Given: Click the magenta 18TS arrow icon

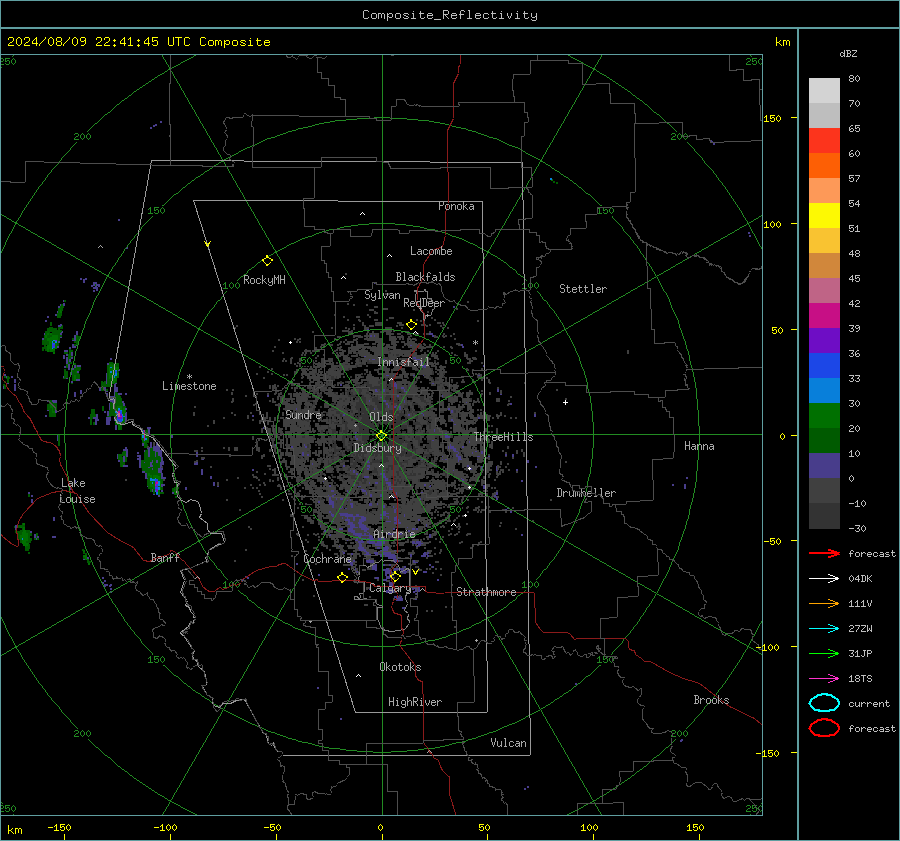Looking at the screenshot, I should 824,679.
